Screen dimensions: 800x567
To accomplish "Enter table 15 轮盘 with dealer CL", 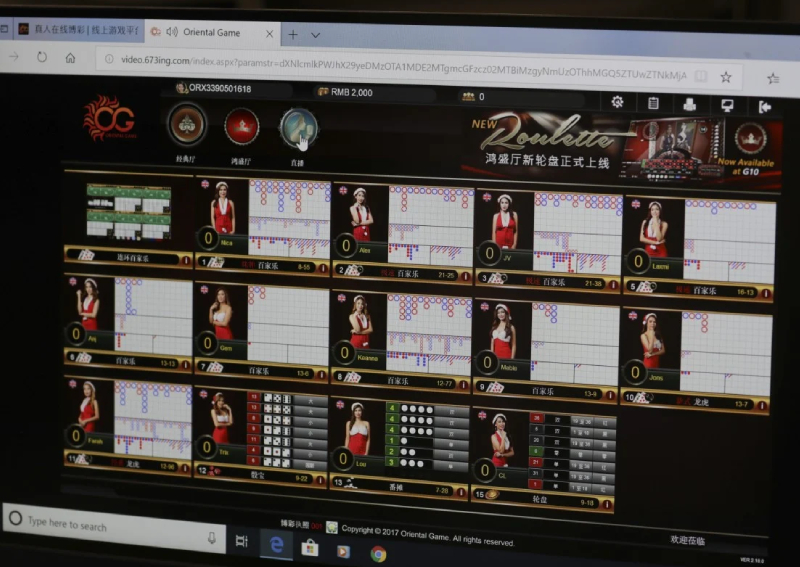I will [543, 459].
